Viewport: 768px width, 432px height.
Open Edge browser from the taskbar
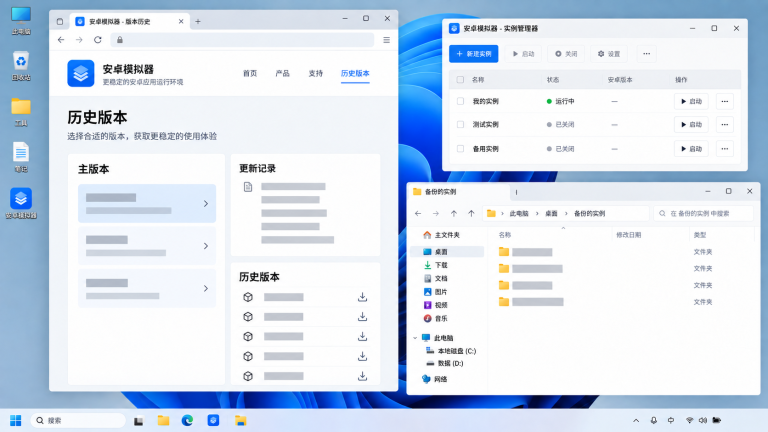coord(187,420)
